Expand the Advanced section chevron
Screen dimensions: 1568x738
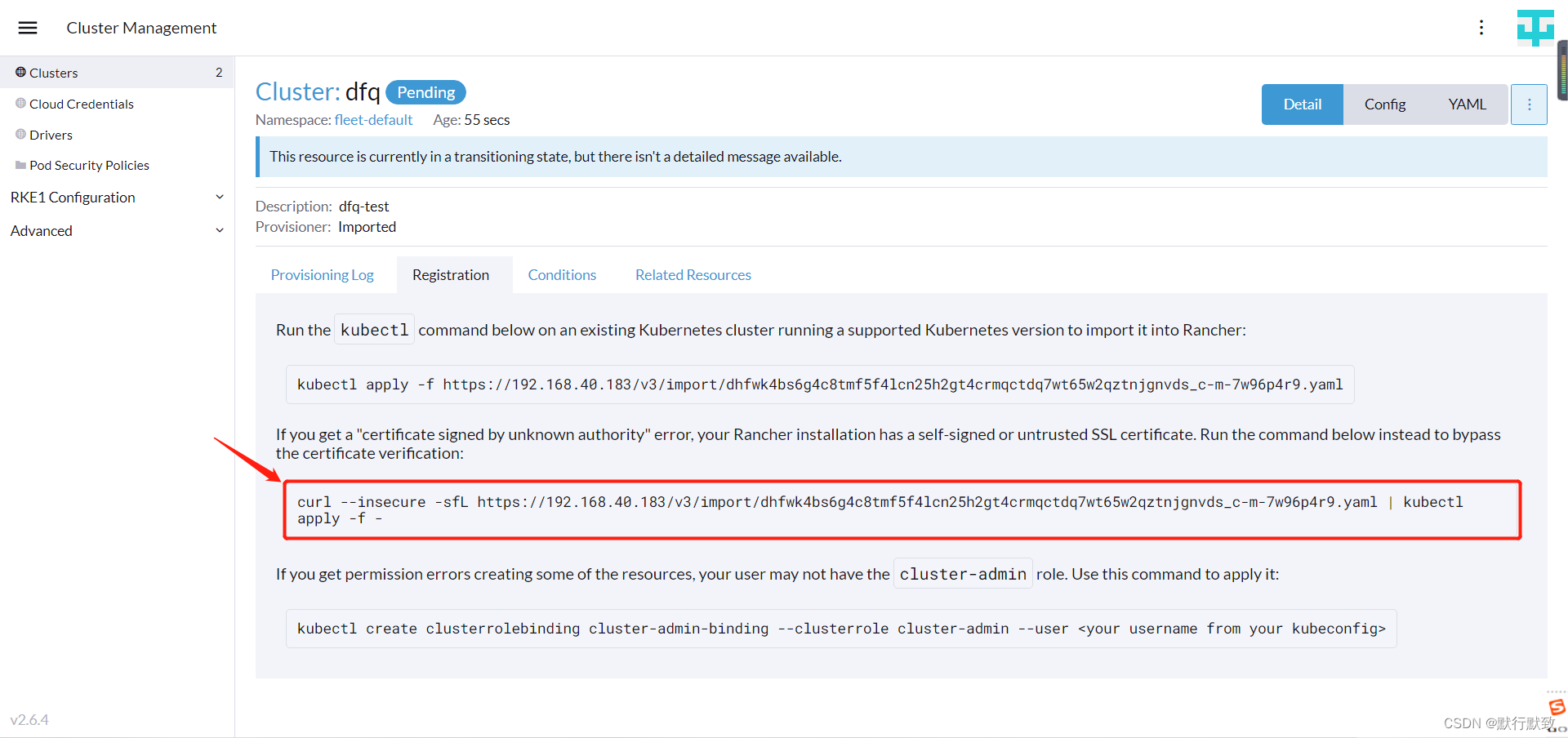tap(219, 230)
